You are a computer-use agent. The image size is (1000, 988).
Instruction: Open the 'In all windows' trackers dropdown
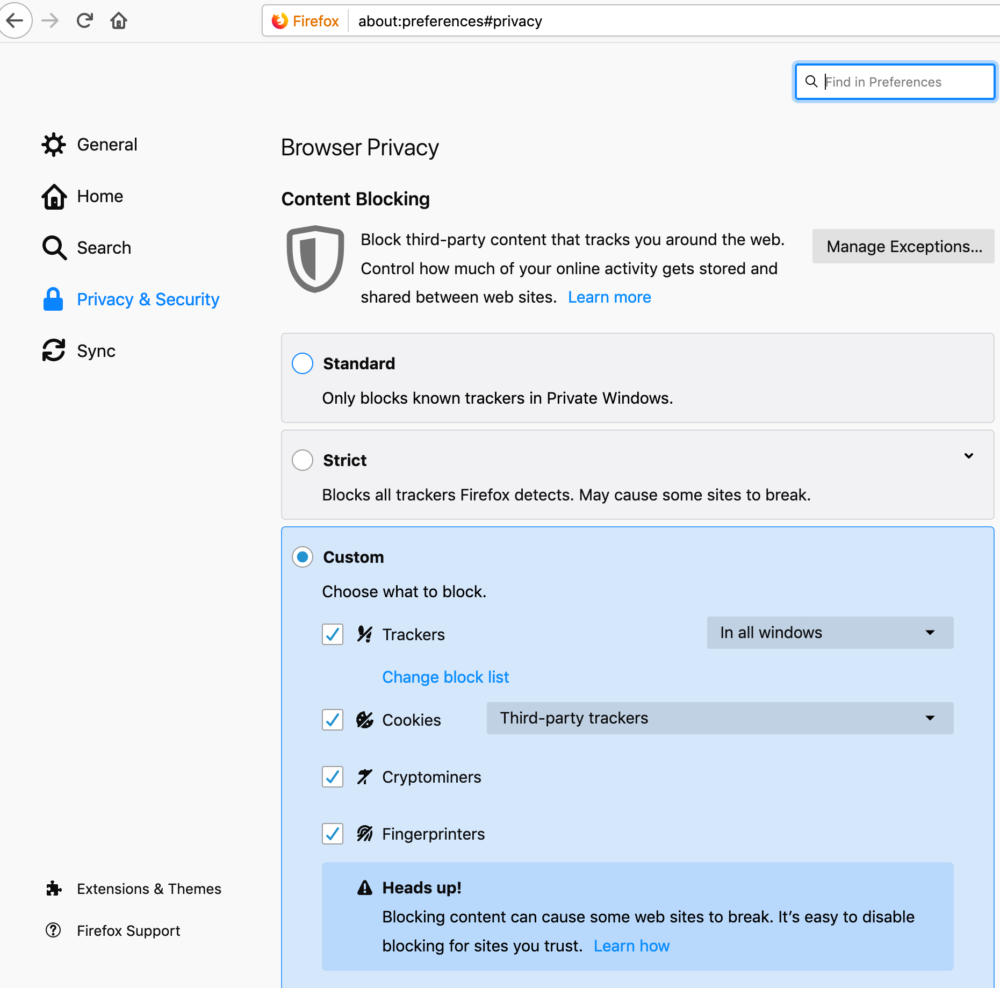pyautogui.click(x=829, y=633)
